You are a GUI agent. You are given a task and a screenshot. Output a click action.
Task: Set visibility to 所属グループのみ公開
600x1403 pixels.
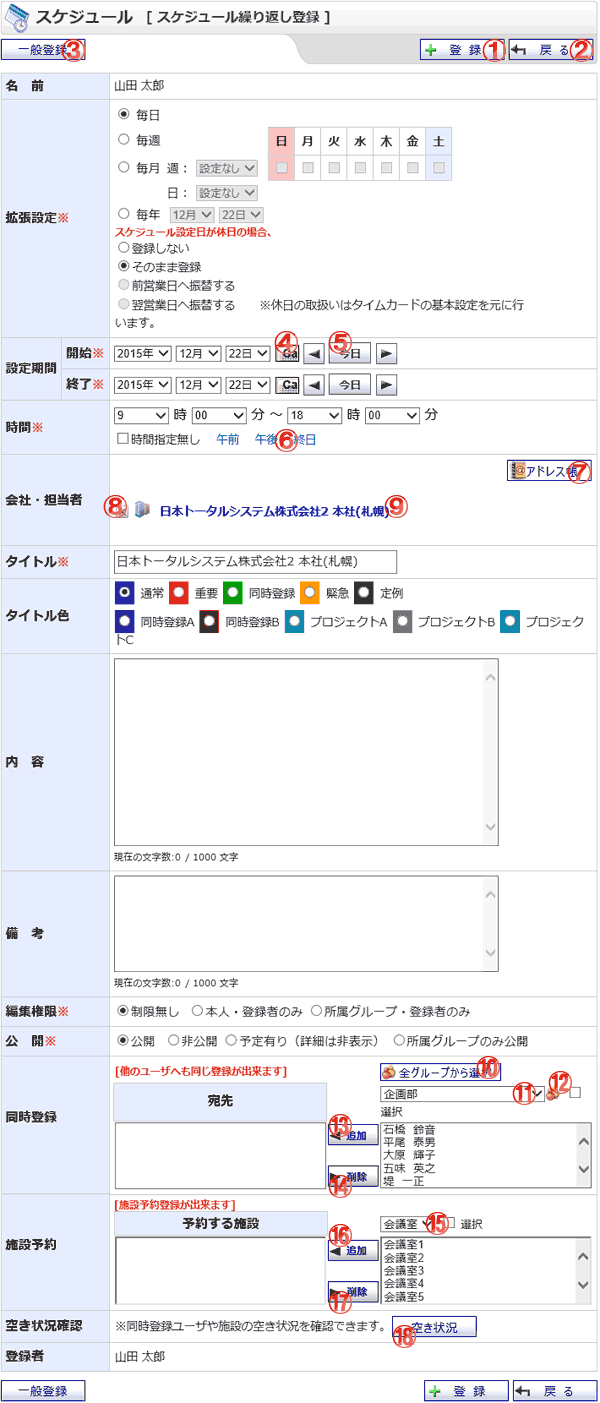click(x=400, y=1041)
